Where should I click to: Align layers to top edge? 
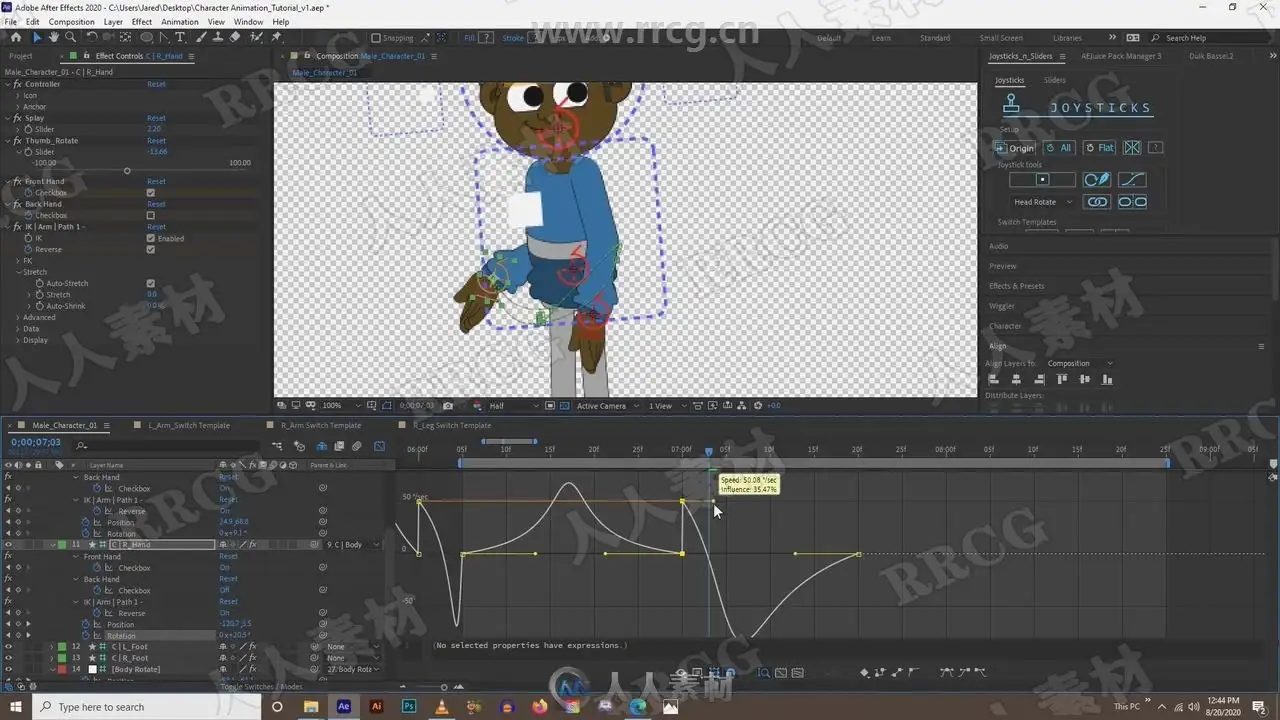coord(1062,380)
